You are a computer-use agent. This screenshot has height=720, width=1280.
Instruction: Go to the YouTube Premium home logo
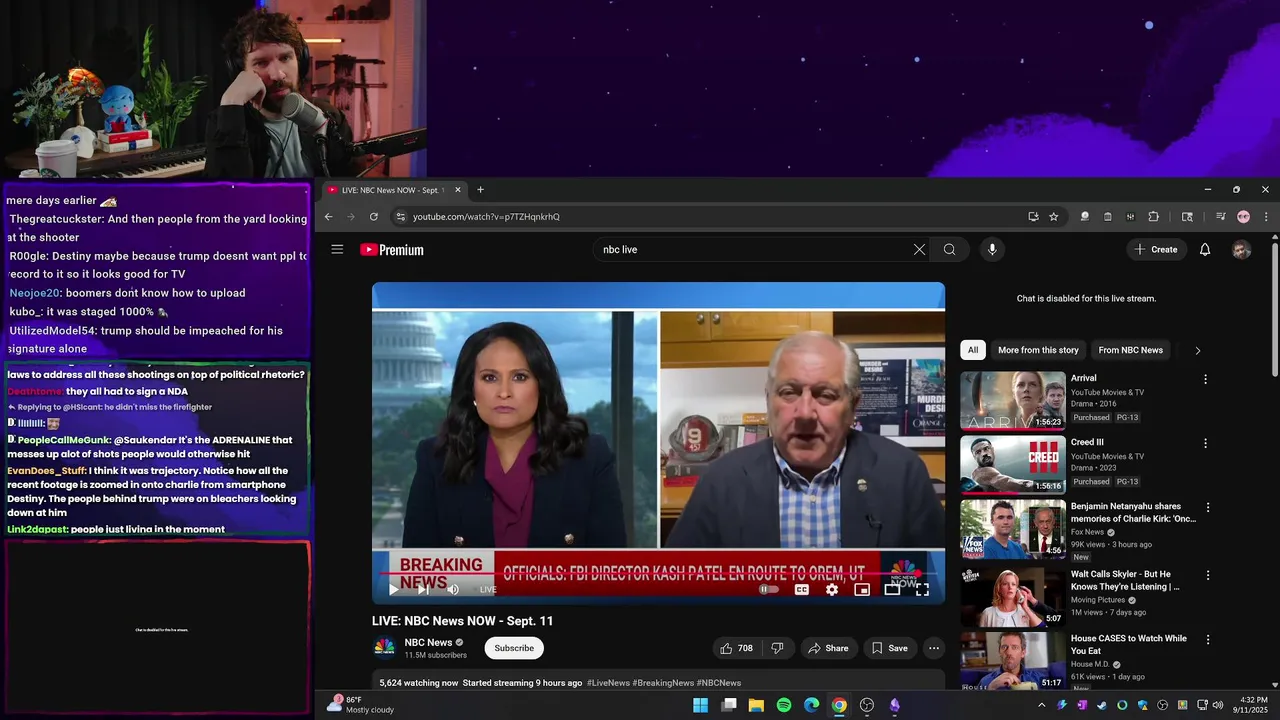(x=392, y=250)
